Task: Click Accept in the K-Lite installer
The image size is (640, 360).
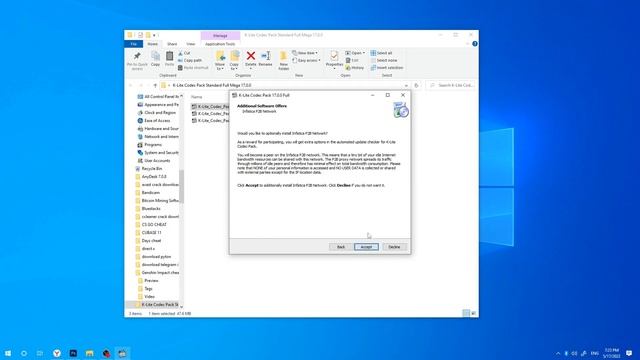Action: [x=366, y=247]
